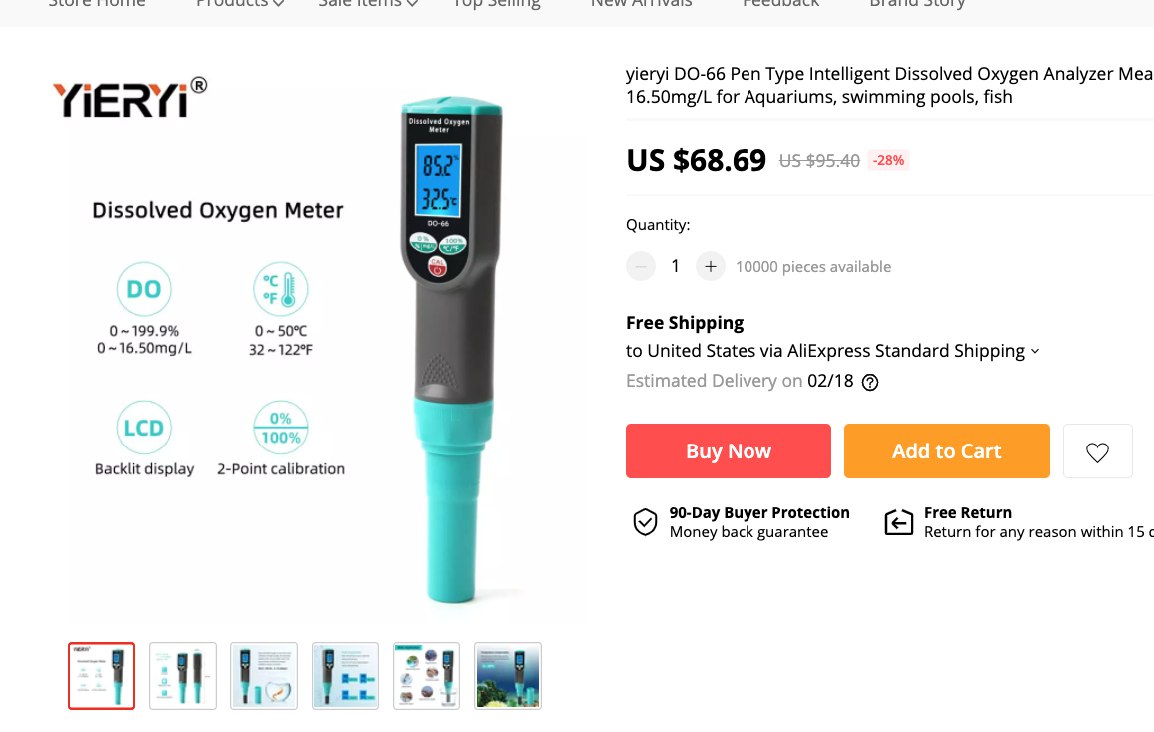Viewport: 1154px width, 732px height.
Task: Open the Brand Story page
Action: click(x=917, y=4)
